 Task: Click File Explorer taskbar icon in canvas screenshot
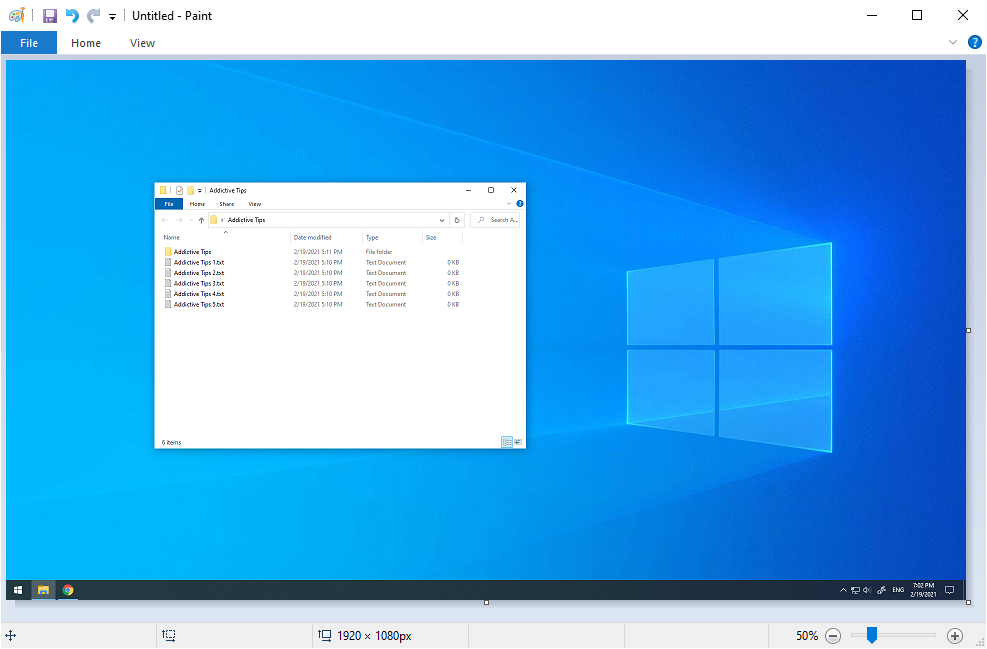click(x=43, y=590)
